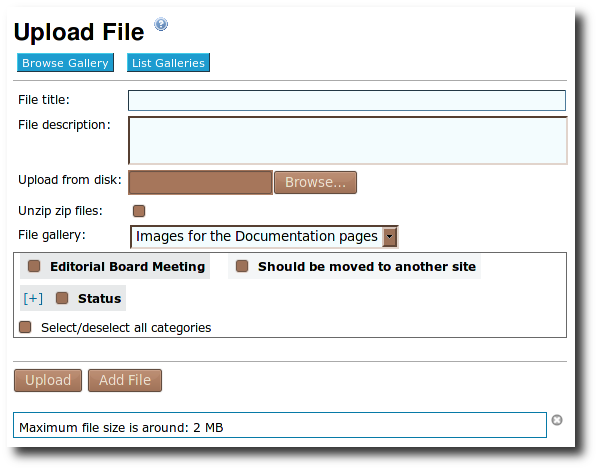Screen dimensions: 598x470
Task: Check the Status category checkbox
Action: coord(62,298)
